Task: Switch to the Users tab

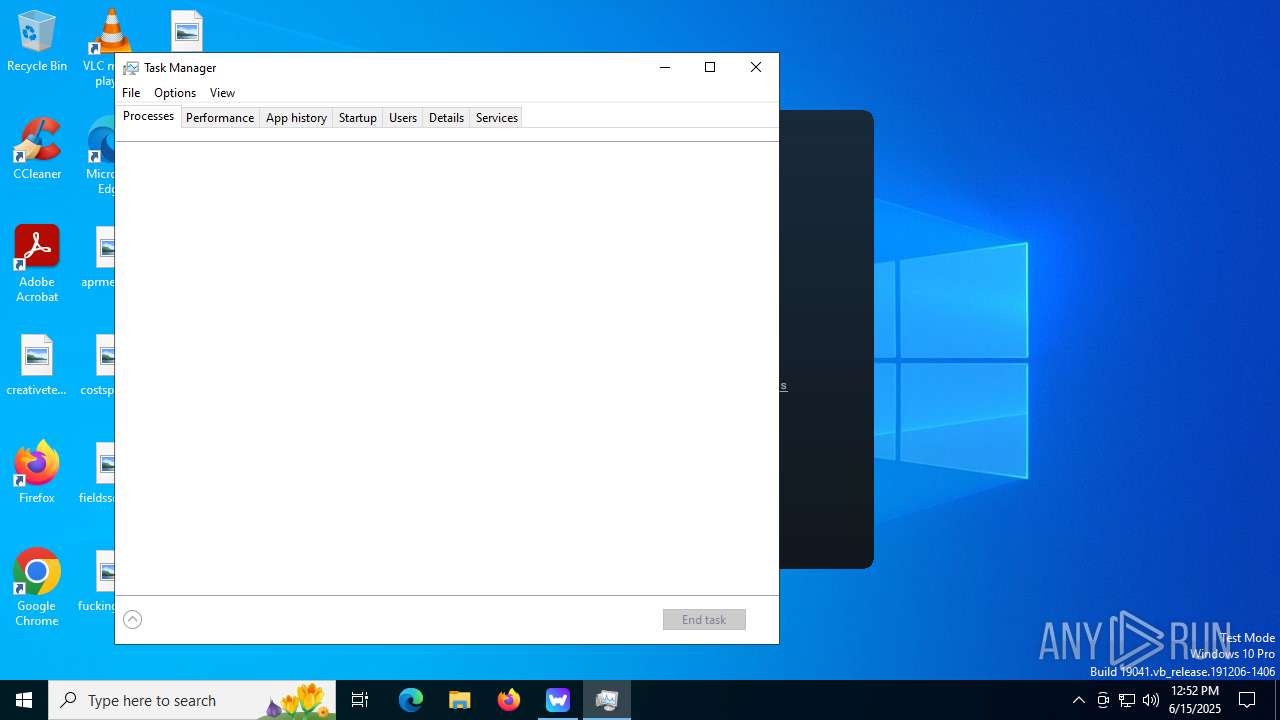Action: click(x=403, y=118)
